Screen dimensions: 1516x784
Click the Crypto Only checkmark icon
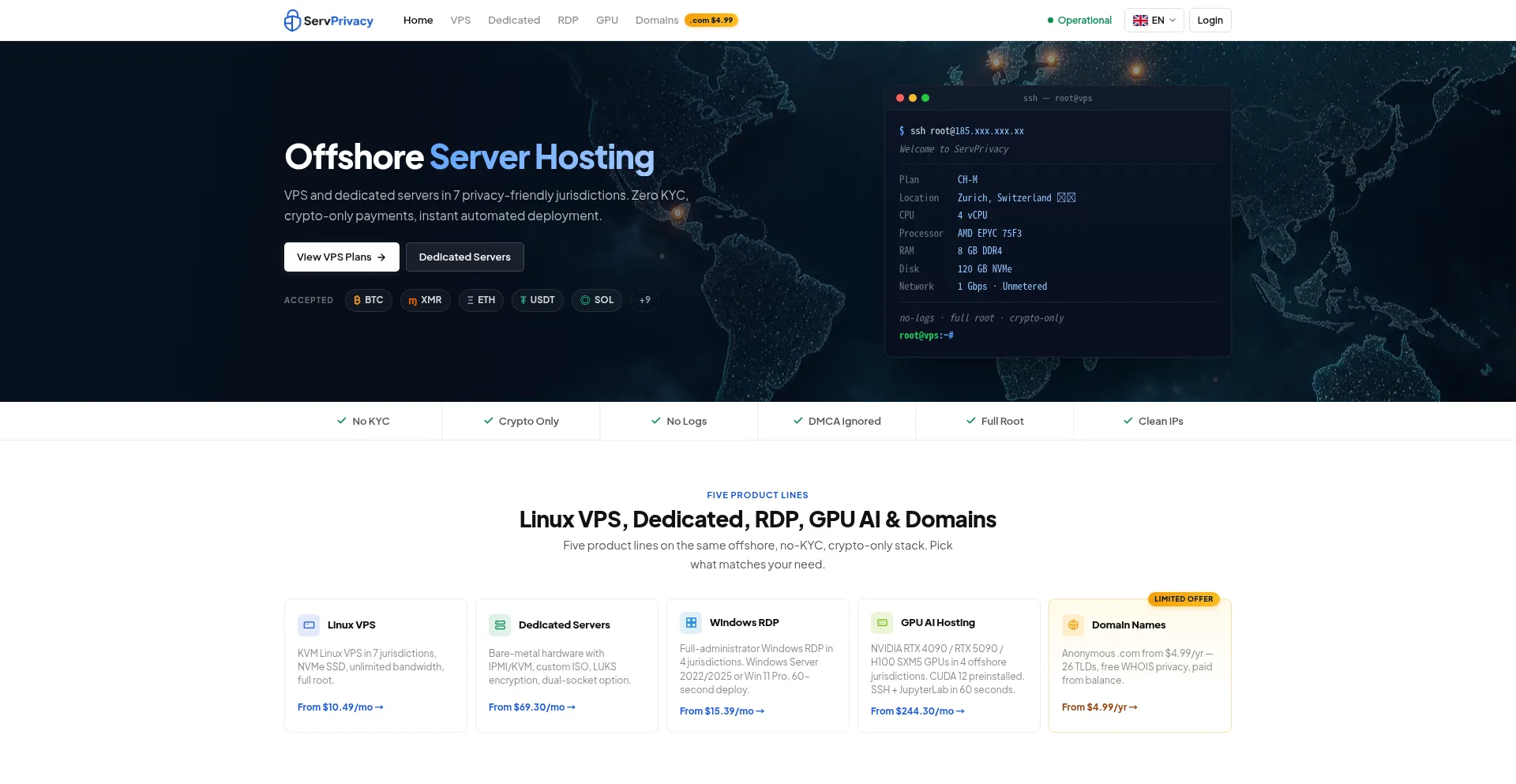coord(489,421)
